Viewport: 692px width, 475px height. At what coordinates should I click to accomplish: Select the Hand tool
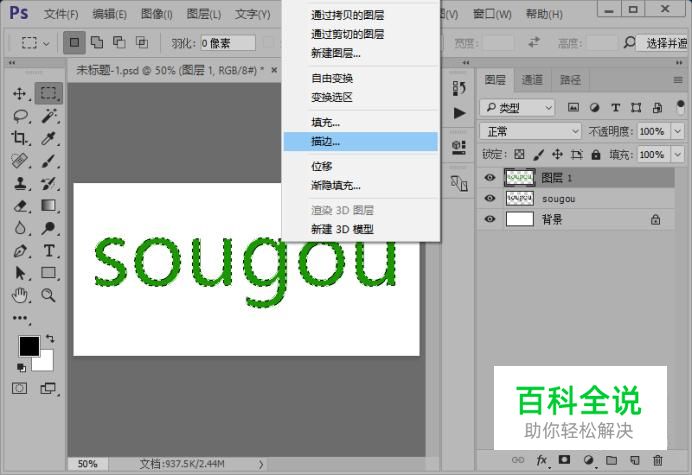(20, 295)
